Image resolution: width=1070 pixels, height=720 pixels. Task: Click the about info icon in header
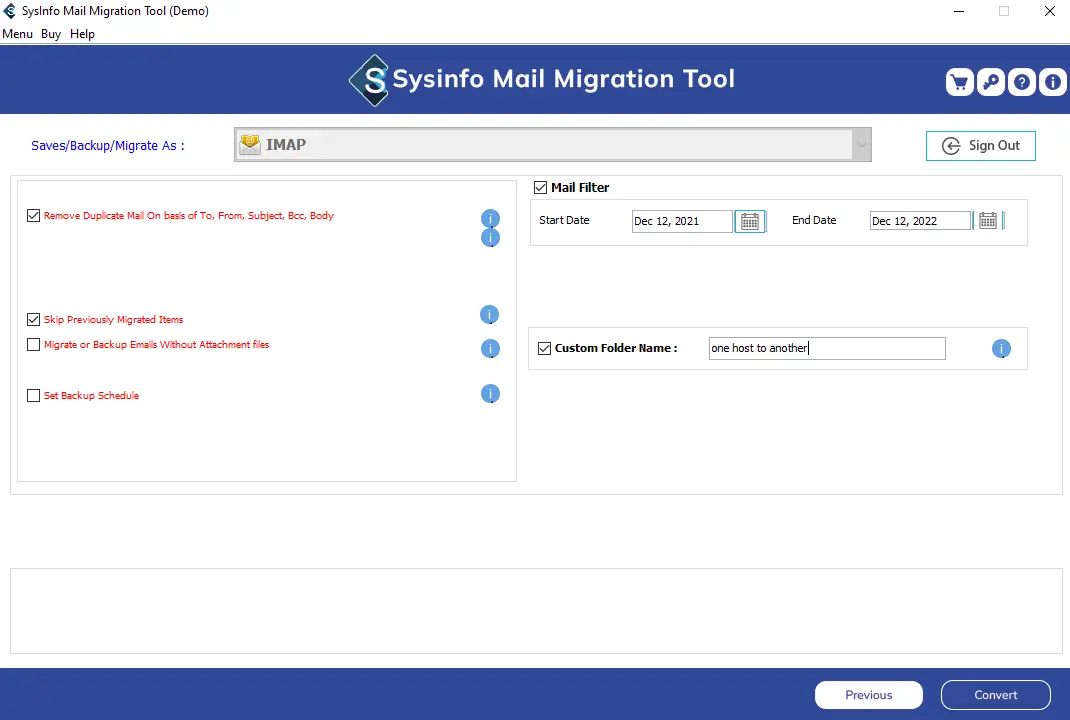pyautogui.click(x=1053, y=83)
